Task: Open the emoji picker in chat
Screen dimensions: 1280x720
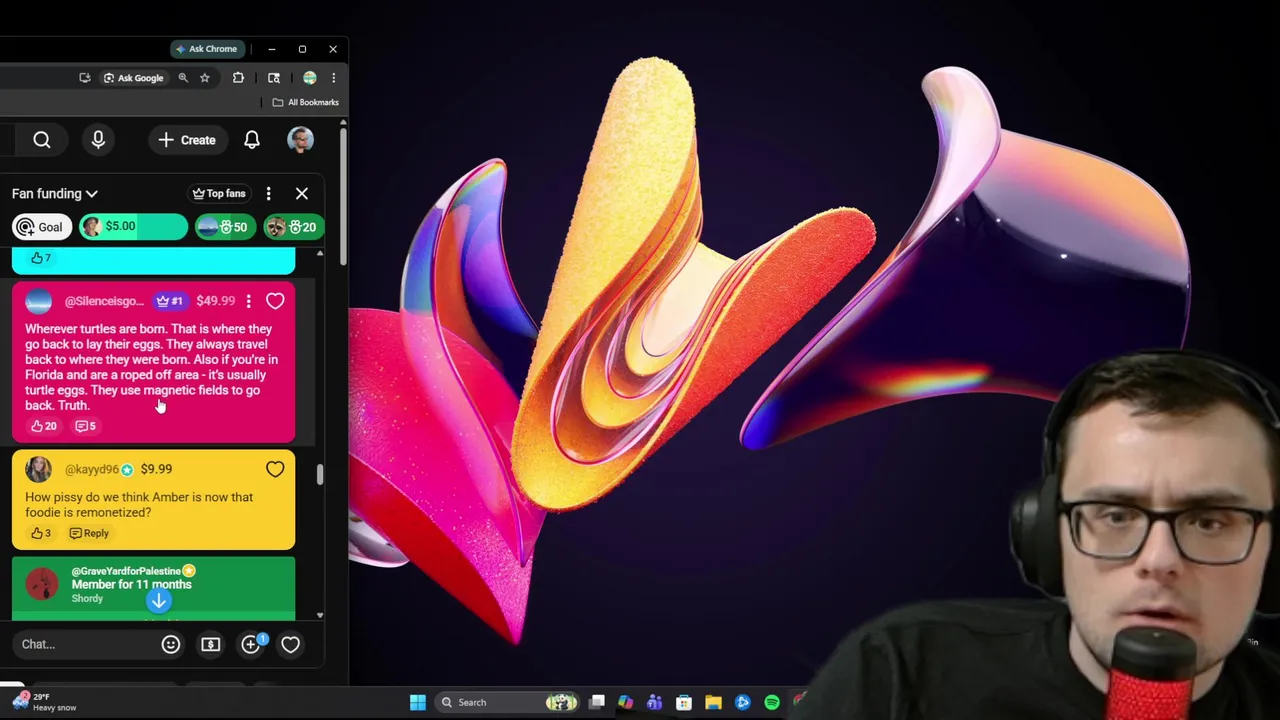Action: pos(171,645)
